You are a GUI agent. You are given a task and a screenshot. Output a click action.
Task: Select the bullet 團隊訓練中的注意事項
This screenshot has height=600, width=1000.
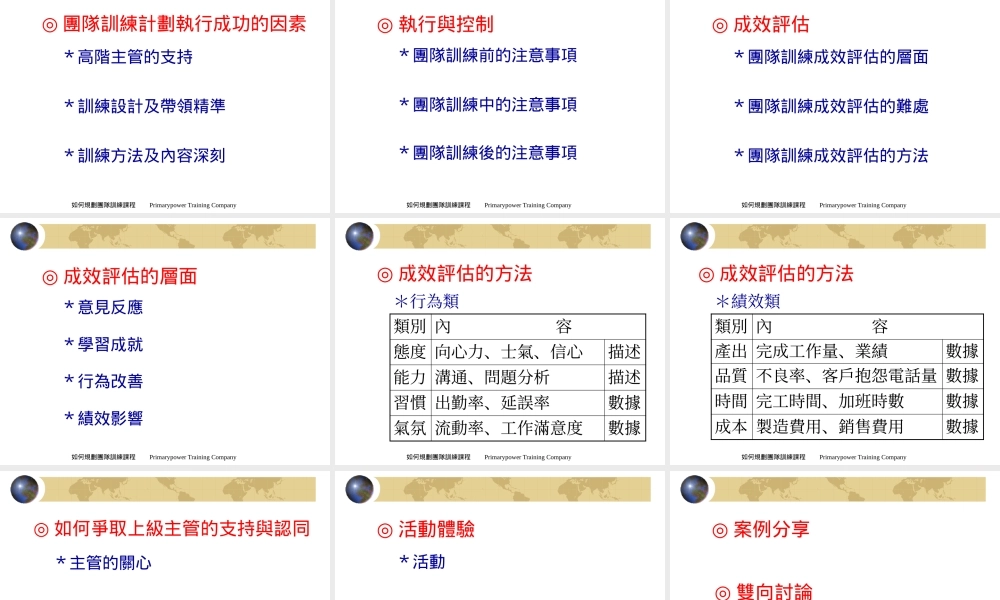tap(488, 104)
